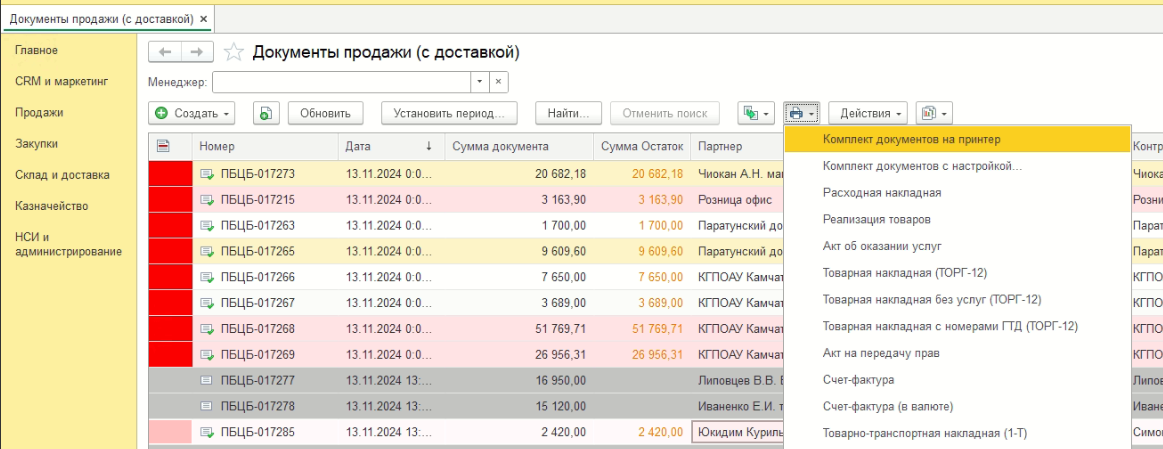This screenshot has width=1163, height=449.
Task: Expand the Менеджер dropdown list
Action: pyautogui.click(x=480, y=82)
